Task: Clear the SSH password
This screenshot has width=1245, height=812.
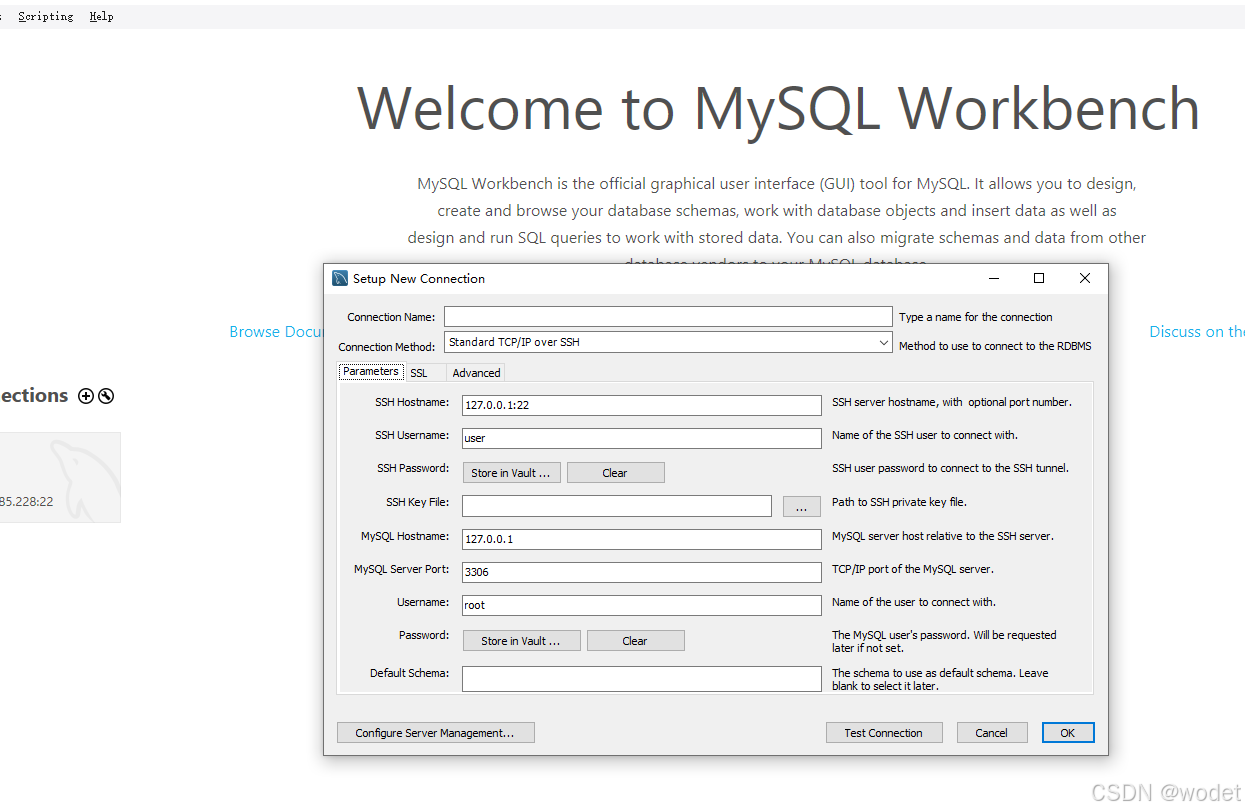Action: [615, 473]
